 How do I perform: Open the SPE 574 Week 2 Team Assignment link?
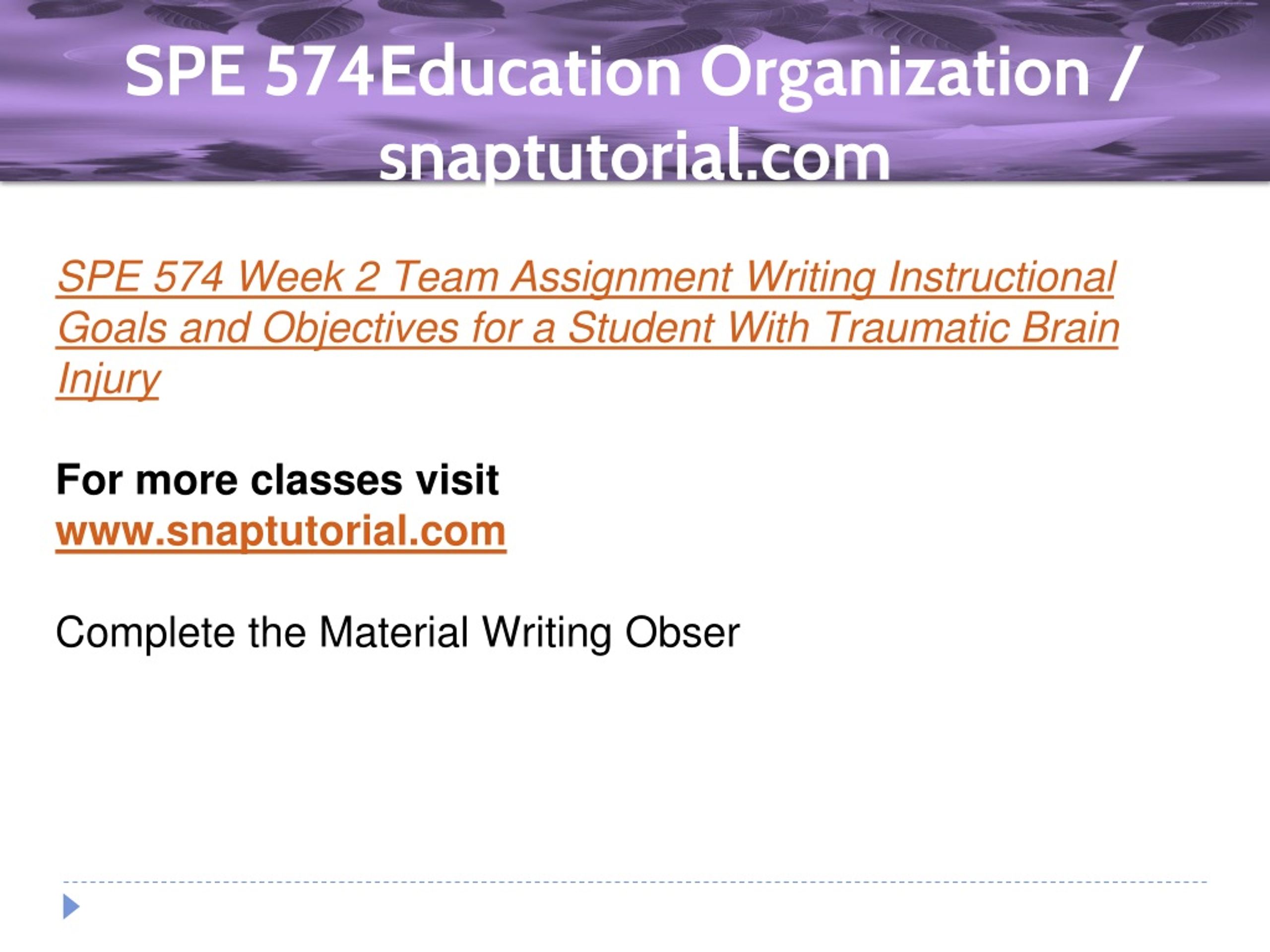587,328
